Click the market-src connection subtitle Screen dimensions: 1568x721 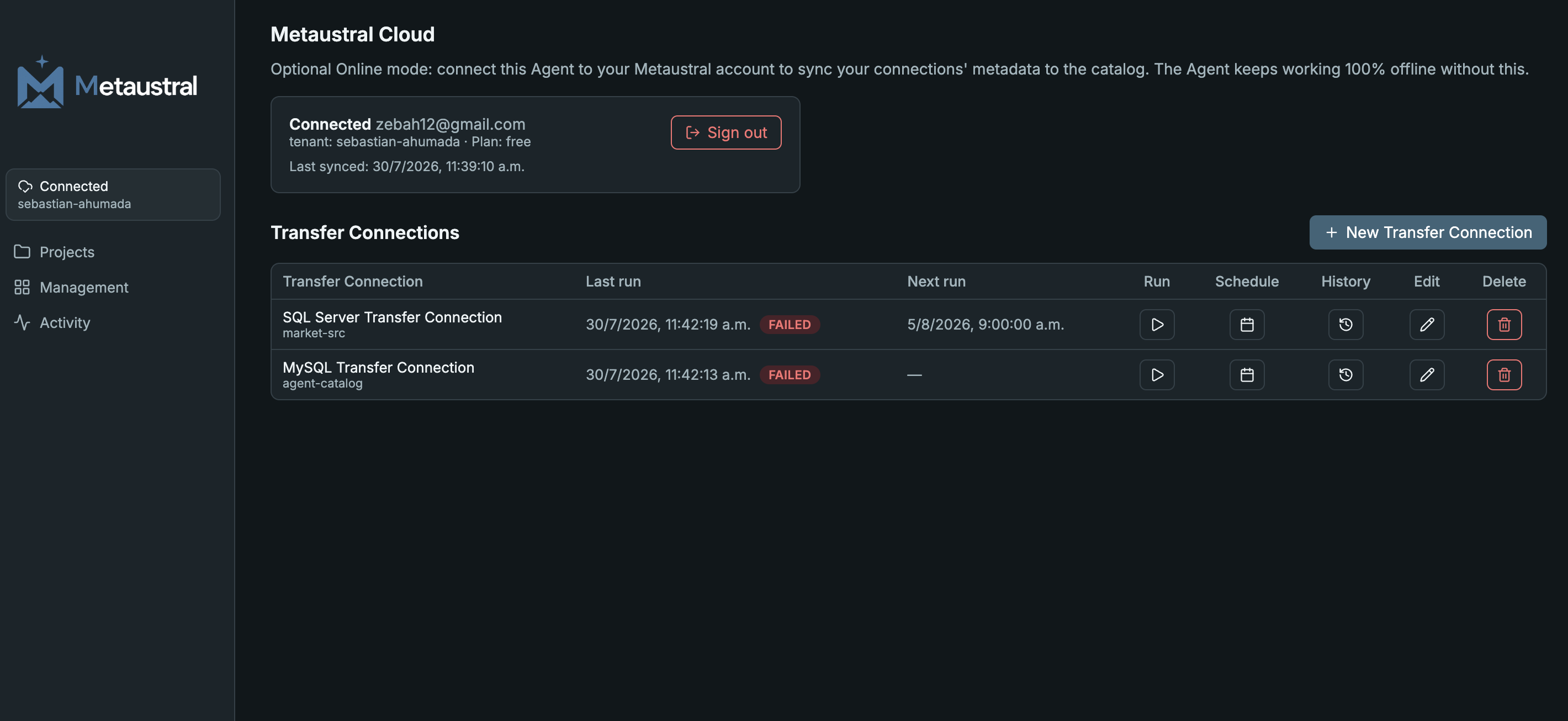tap(314, 333)
